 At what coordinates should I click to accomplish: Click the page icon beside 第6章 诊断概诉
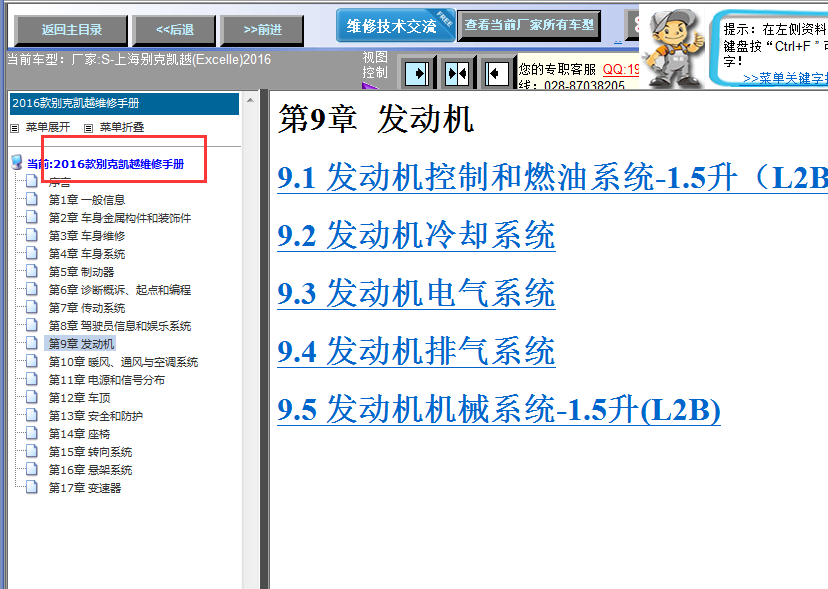[x=32, y=289]
